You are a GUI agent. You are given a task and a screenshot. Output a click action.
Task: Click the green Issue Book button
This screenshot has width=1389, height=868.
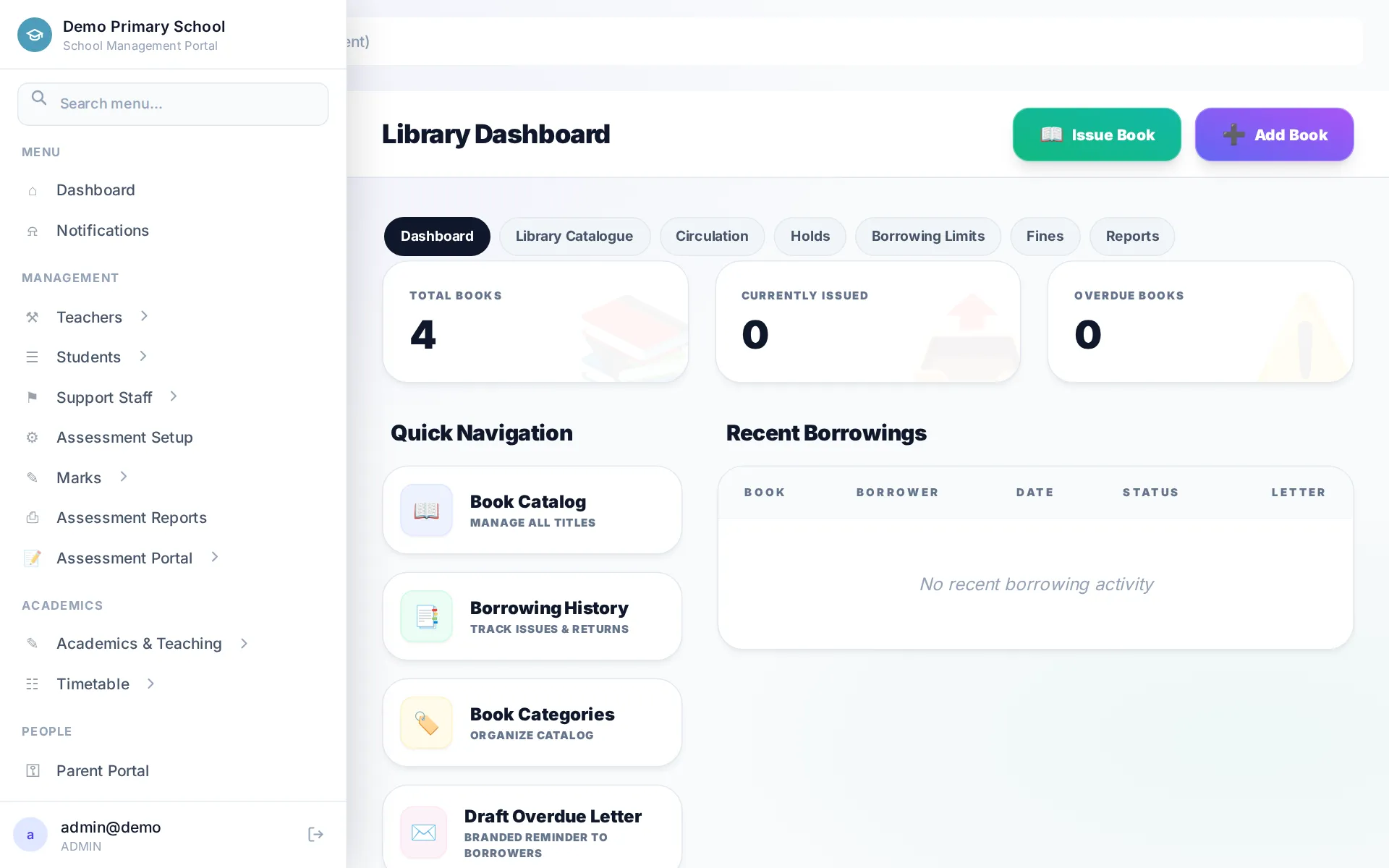point(1097,135)
